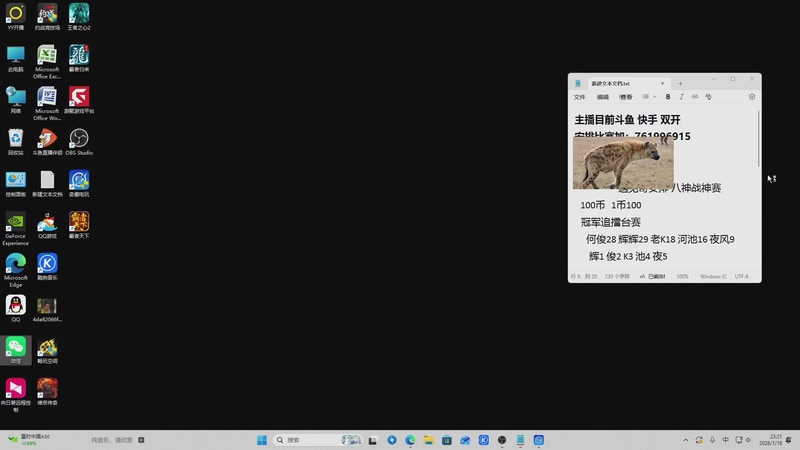Add a new Notepad tab
The width and height of the screenshot is (800, 450).
coord(680,83)
